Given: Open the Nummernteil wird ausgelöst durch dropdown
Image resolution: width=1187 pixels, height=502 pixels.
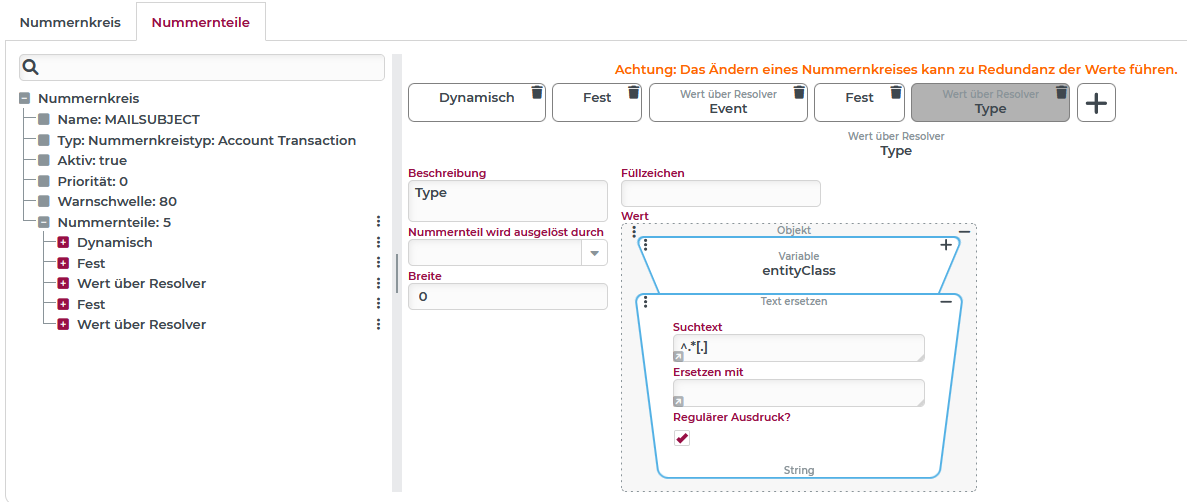Looking at the screenshot, I should pyautogui.click(x=596, y=254).
